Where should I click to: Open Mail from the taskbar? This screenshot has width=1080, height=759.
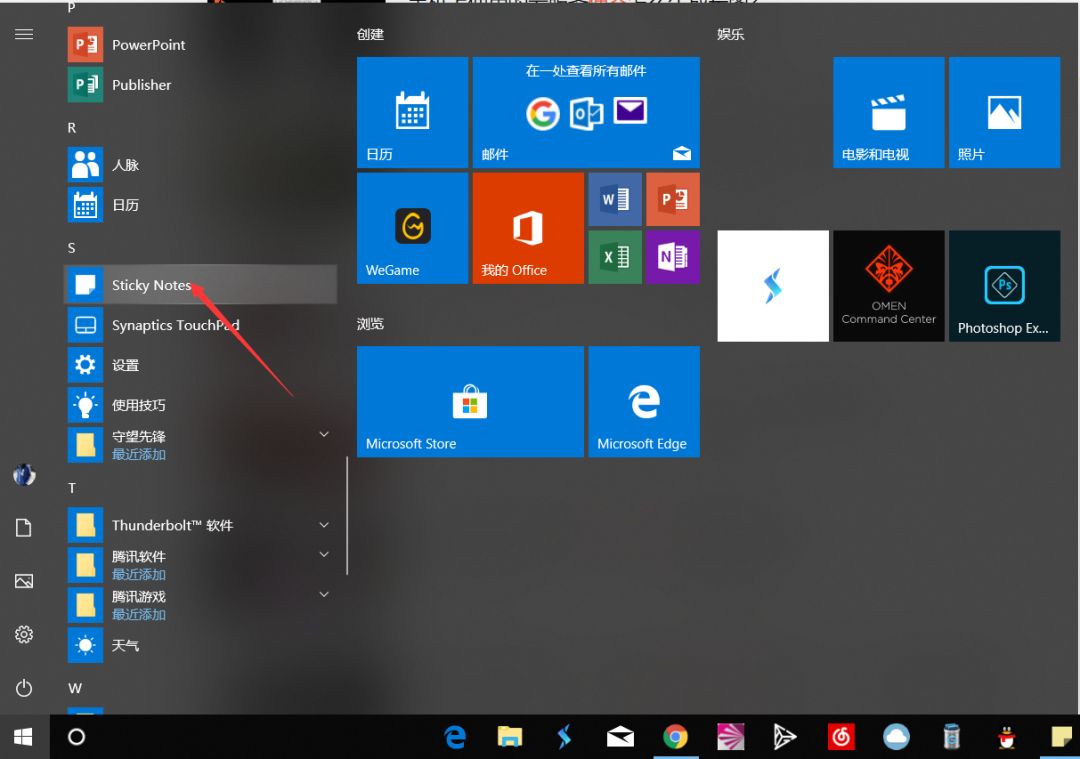click(620, 737)
